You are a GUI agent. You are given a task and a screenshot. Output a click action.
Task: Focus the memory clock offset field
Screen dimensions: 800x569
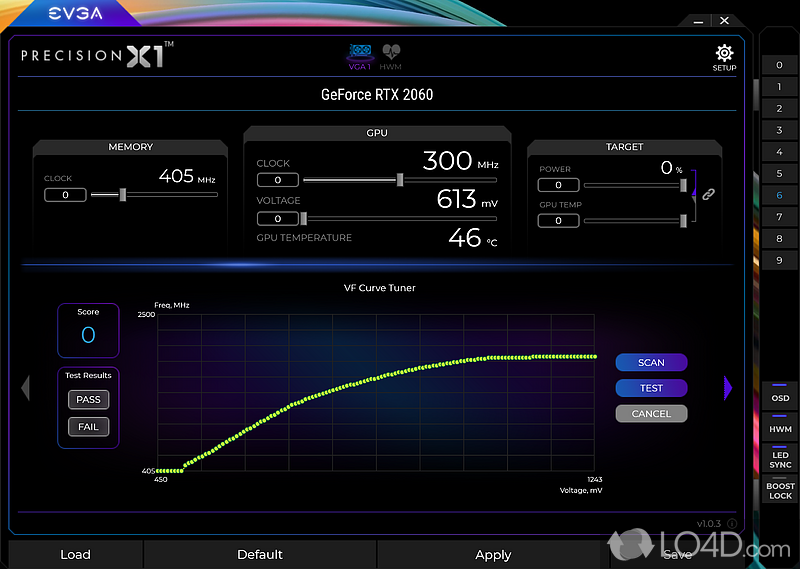65,195
